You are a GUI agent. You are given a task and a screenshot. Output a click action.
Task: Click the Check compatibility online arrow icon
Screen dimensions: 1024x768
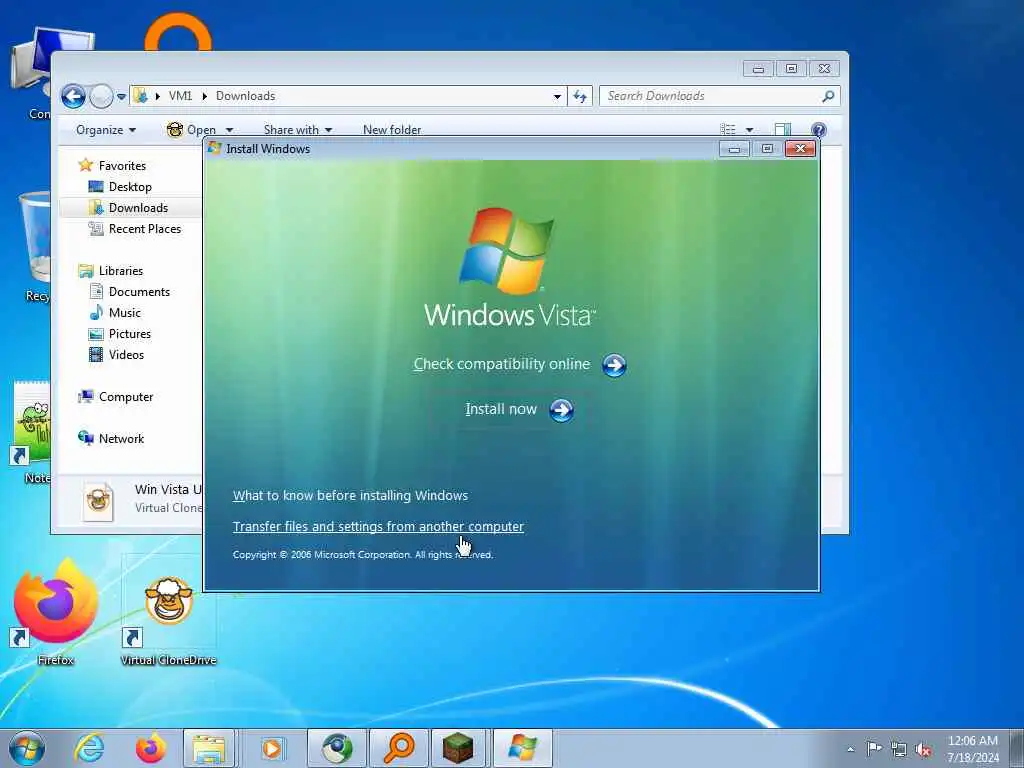[x=614, y=366]
